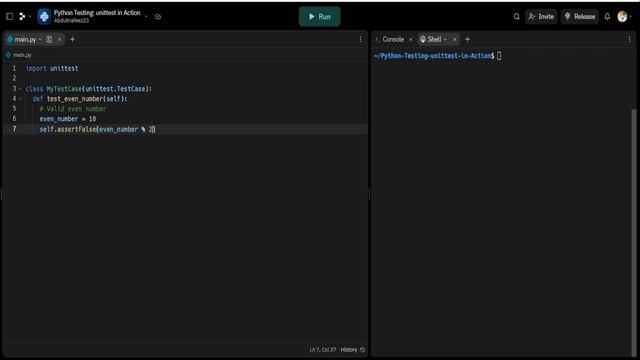Close the Shell tab
This screenshot has width=640, height=360.
point(454,39)
